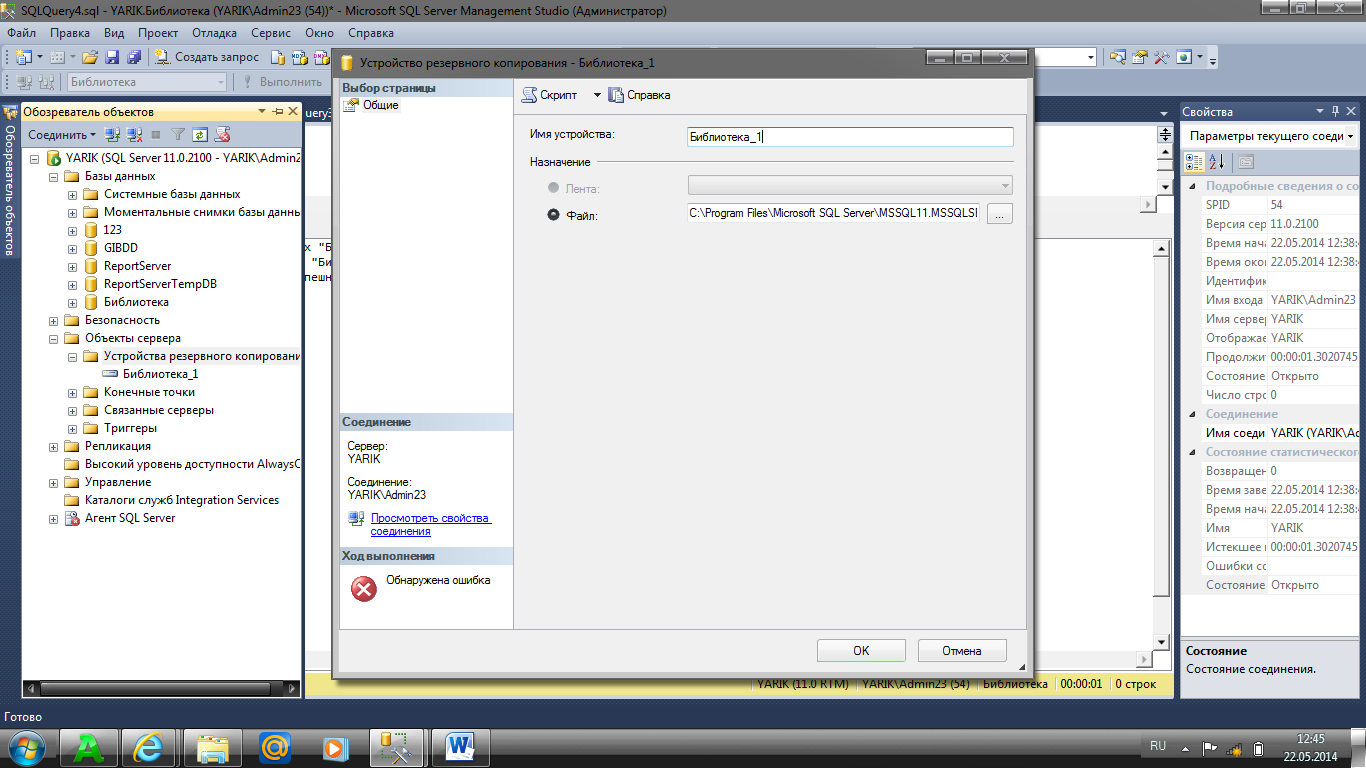This screenshot has height=768, width=1366.
Task: Expand the Безопасность folder node
Action: click(x=54, y=321)
